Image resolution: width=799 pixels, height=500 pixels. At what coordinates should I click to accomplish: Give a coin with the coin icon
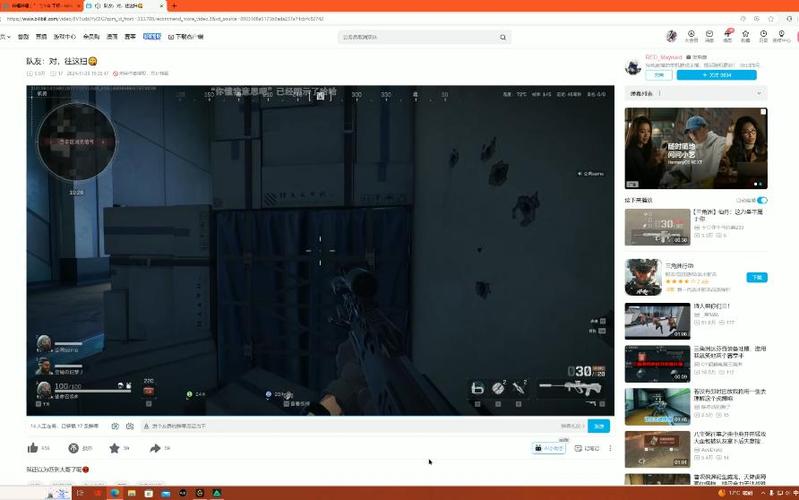click(73, 448)
